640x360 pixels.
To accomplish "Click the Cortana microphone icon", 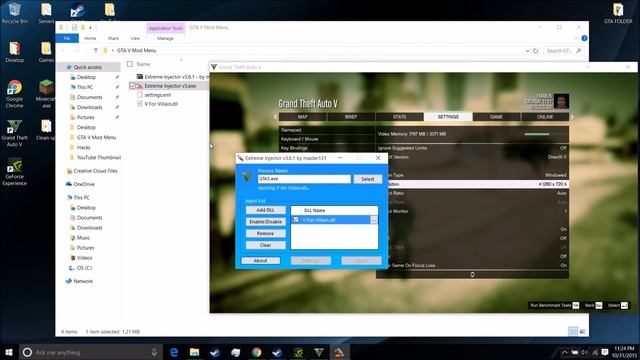I will (x=154, y=352).
